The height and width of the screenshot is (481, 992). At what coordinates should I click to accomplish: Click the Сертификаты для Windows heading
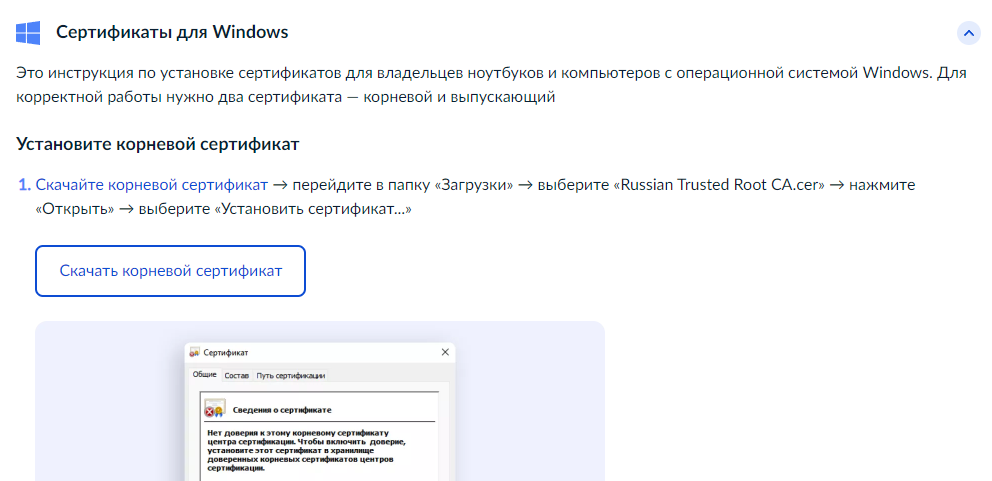pos(172,32)
